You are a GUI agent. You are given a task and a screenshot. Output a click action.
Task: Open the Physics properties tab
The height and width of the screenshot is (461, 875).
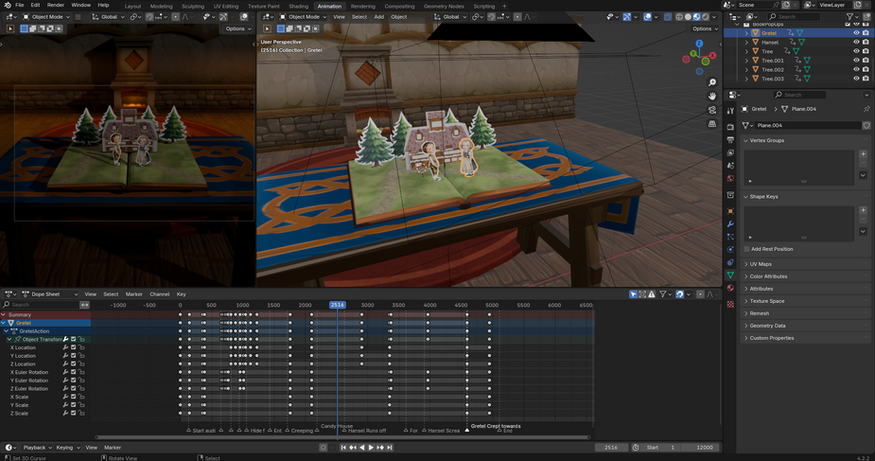coord(730,249)
